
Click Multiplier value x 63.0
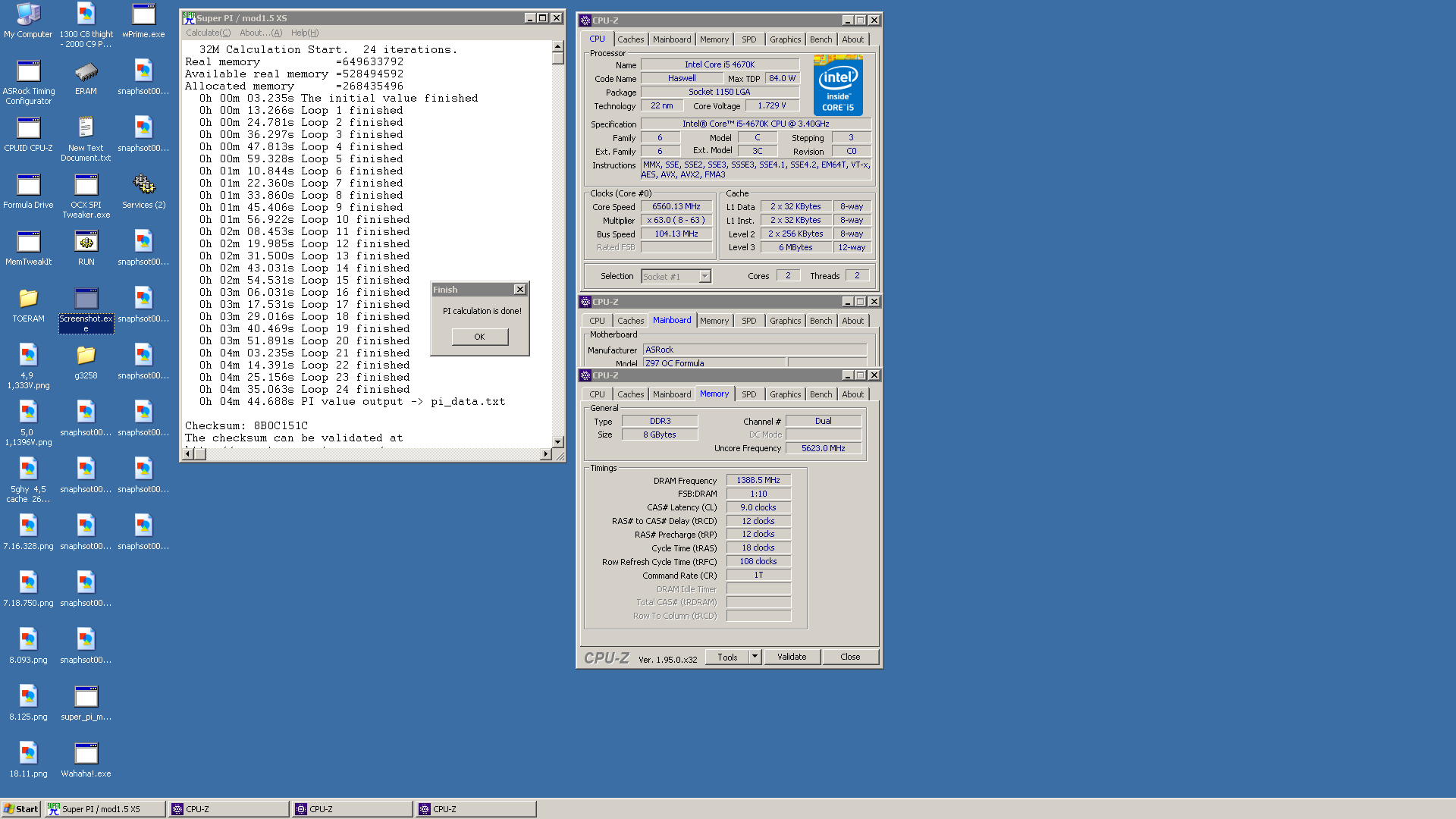click(x=676, y=220)
